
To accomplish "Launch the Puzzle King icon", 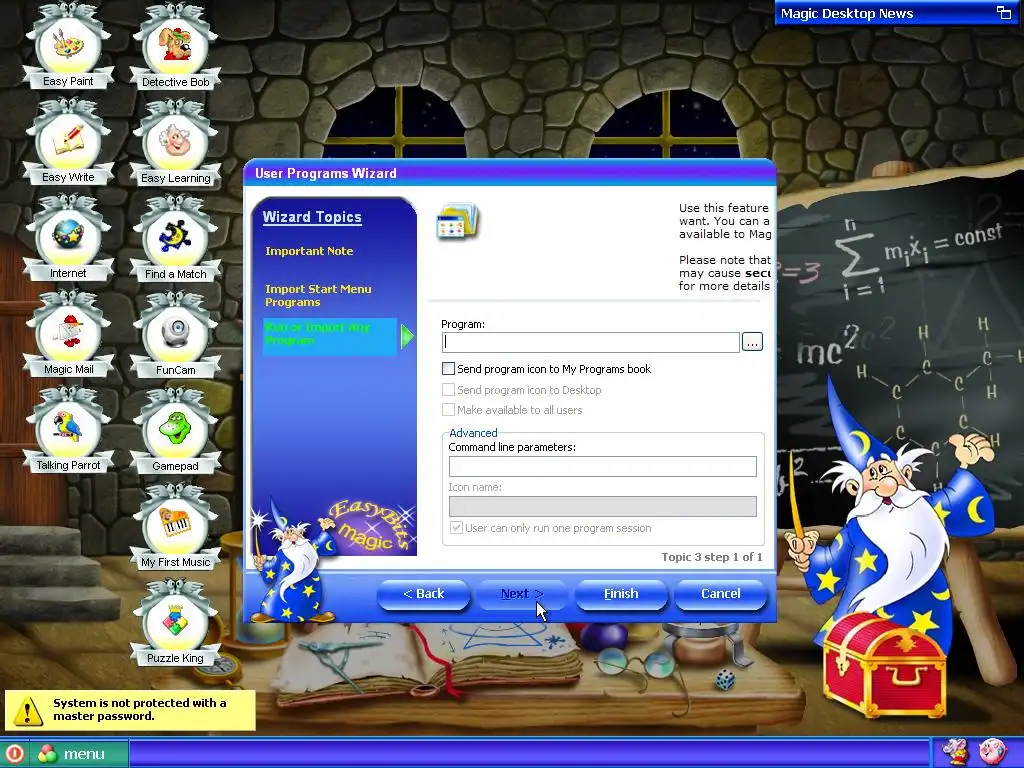I will [175, 623].
